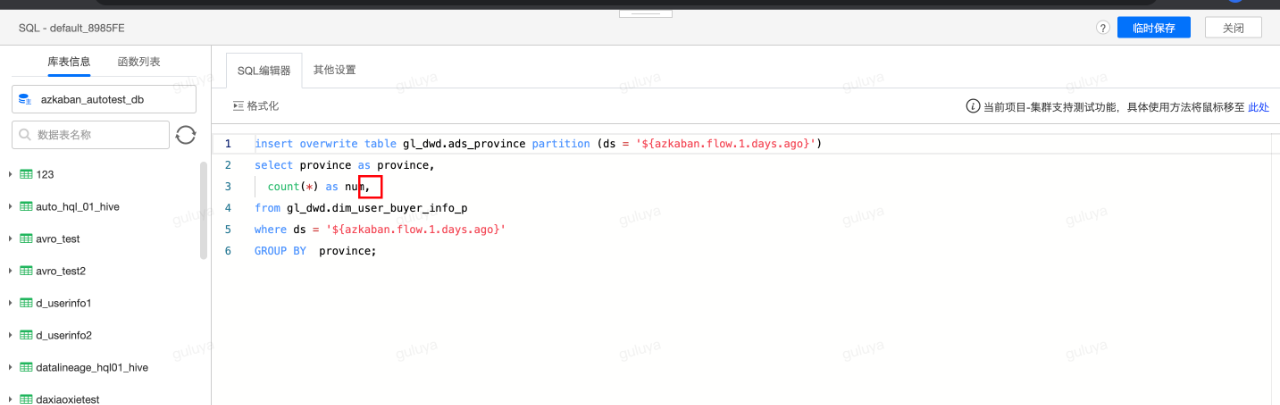1280x405 pixels.
Task: Expand the d_userinfo2 table node
Action: 10,335
